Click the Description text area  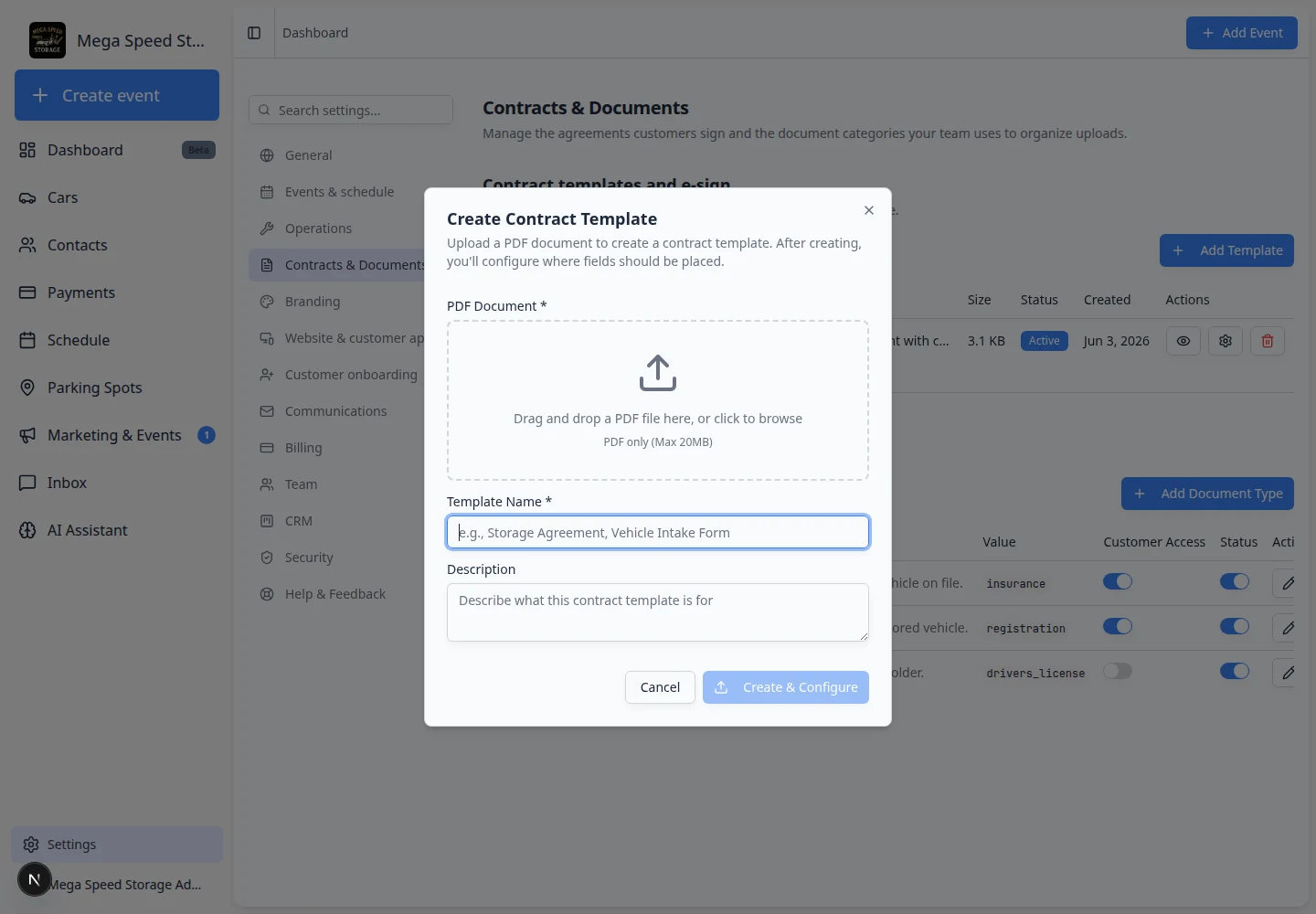point(658,612)
